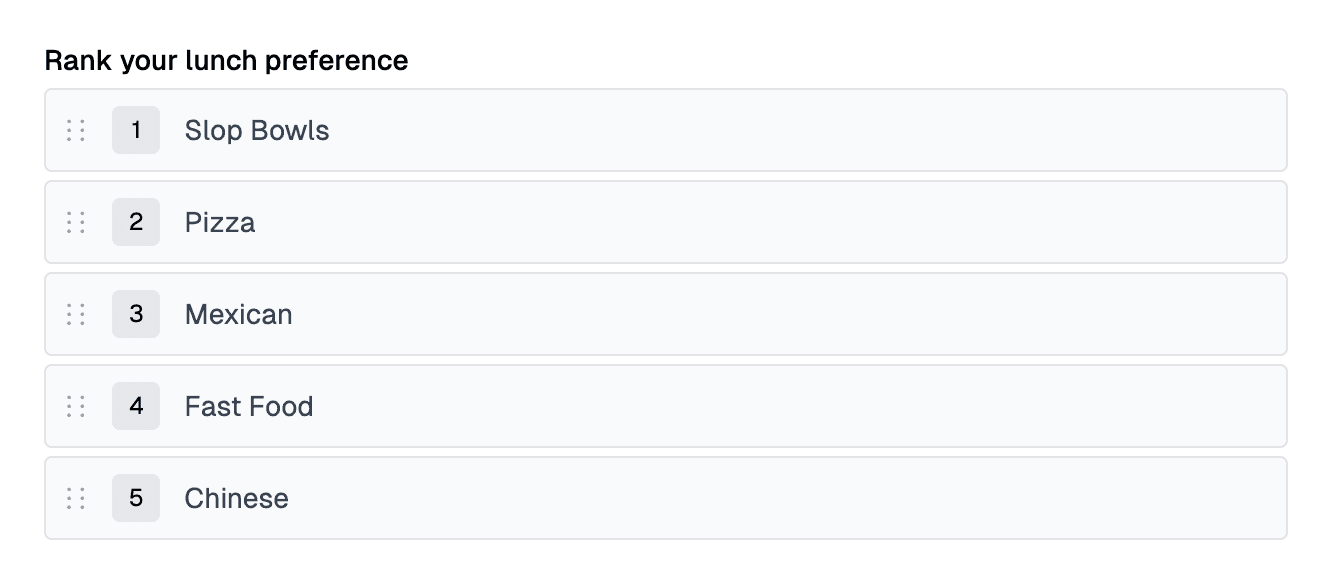Click the rank badge showing 2

[135, 222]
